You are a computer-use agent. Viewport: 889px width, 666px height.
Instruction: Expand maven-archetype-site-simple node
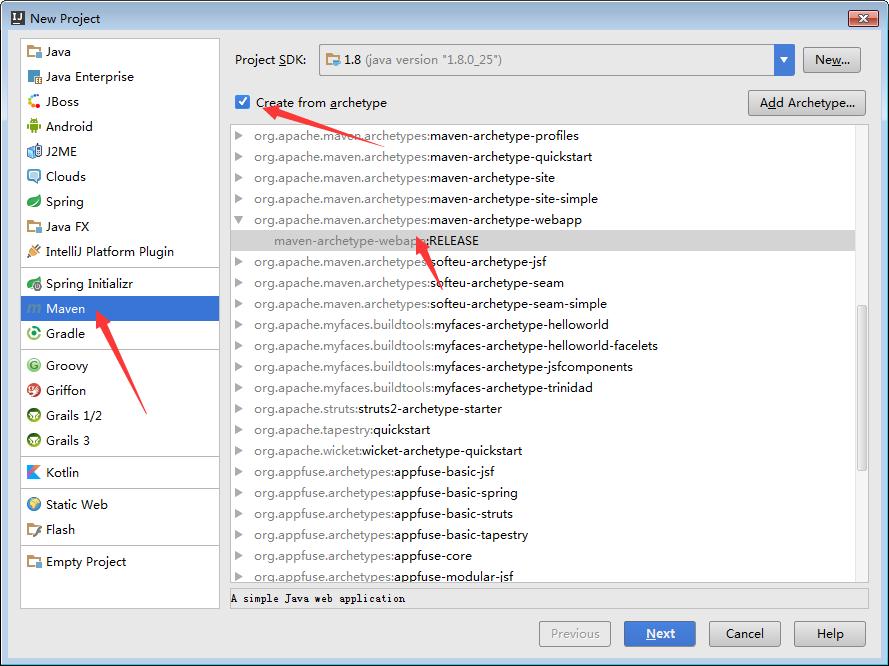tap(239, 198)
